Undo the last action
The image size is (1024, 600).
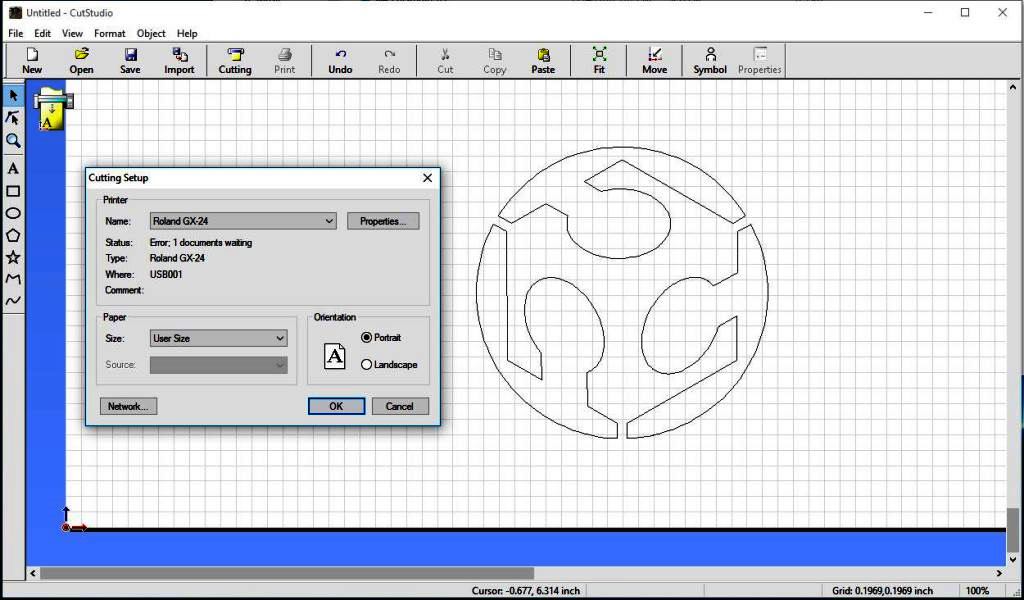(x=340, y=61)
